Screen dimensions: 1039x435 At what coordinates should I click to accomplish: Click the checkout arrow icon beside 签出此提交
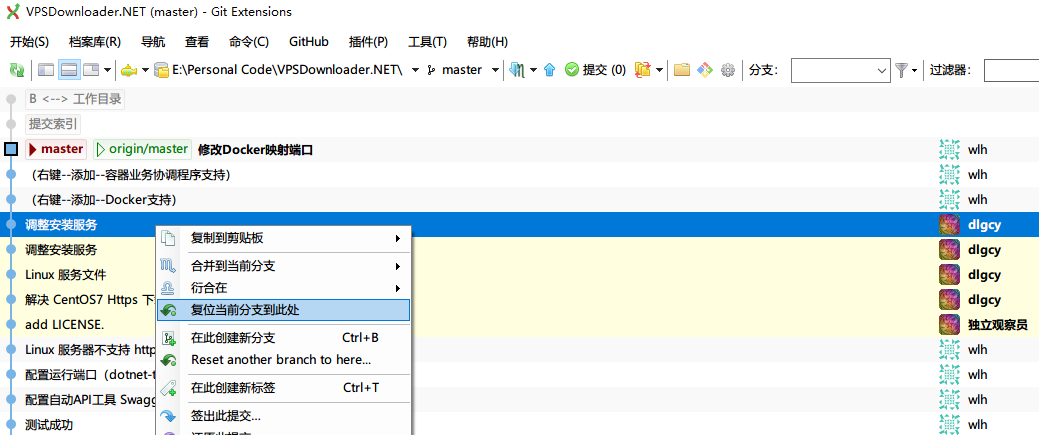click(x=168, y=416)
